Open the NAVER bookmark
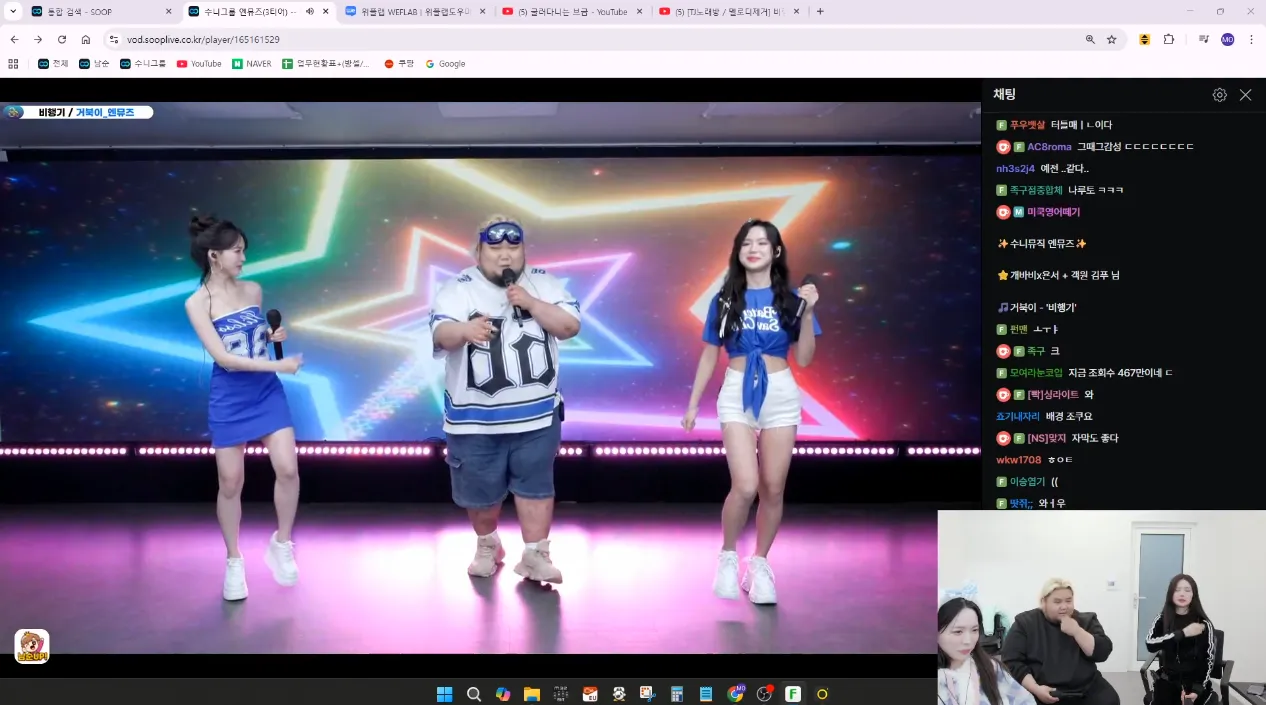 pyautogui.click(x=251, y=64)
